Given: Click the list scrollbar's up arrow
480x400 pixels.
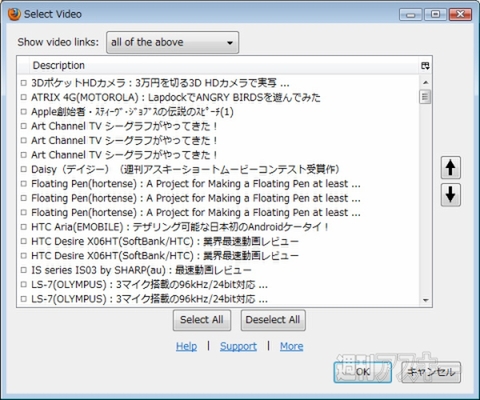Looking at the screenshot, I should click(425, 82).
